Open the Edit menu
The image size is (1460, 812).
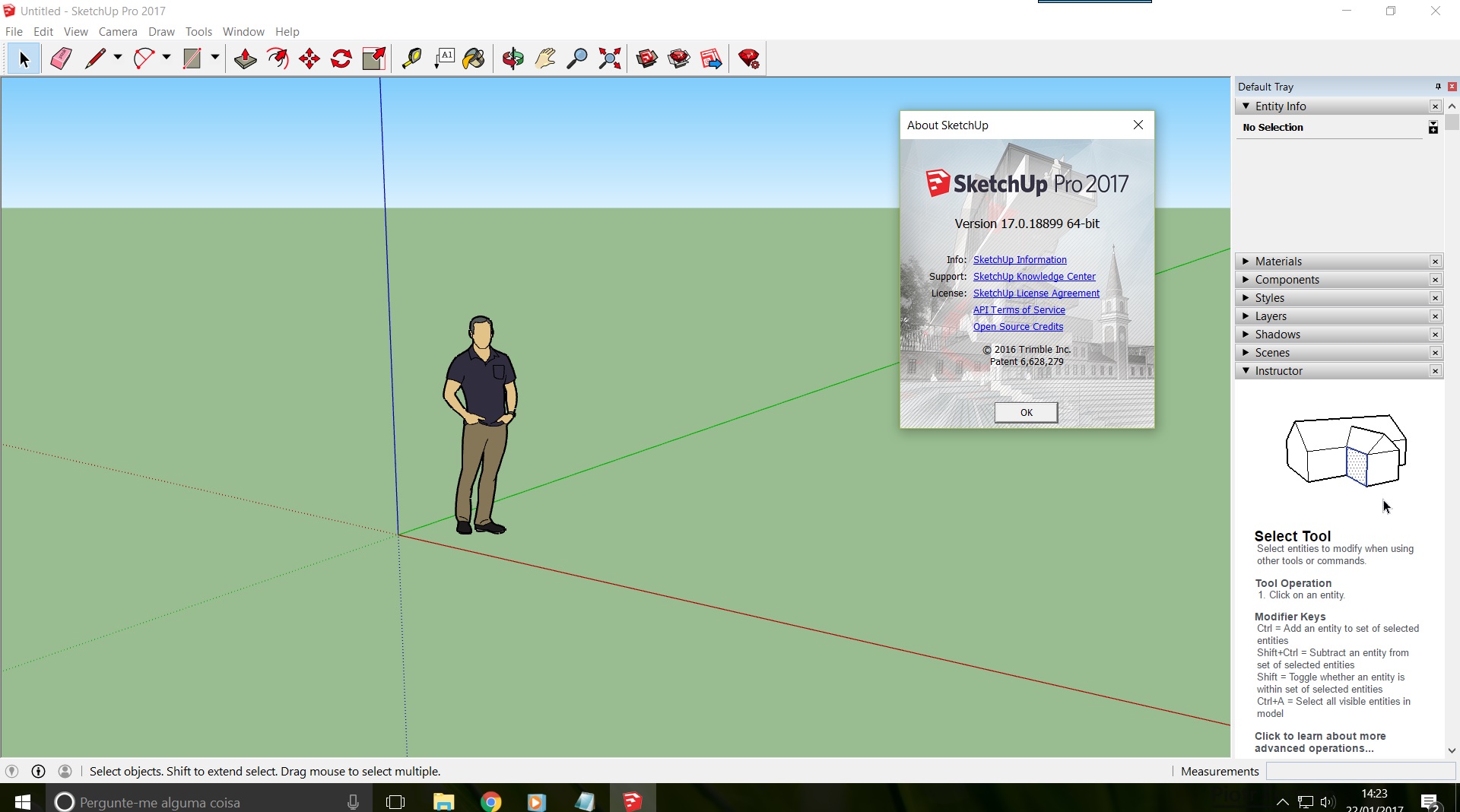pyautogui.click(x=43, y=31)
